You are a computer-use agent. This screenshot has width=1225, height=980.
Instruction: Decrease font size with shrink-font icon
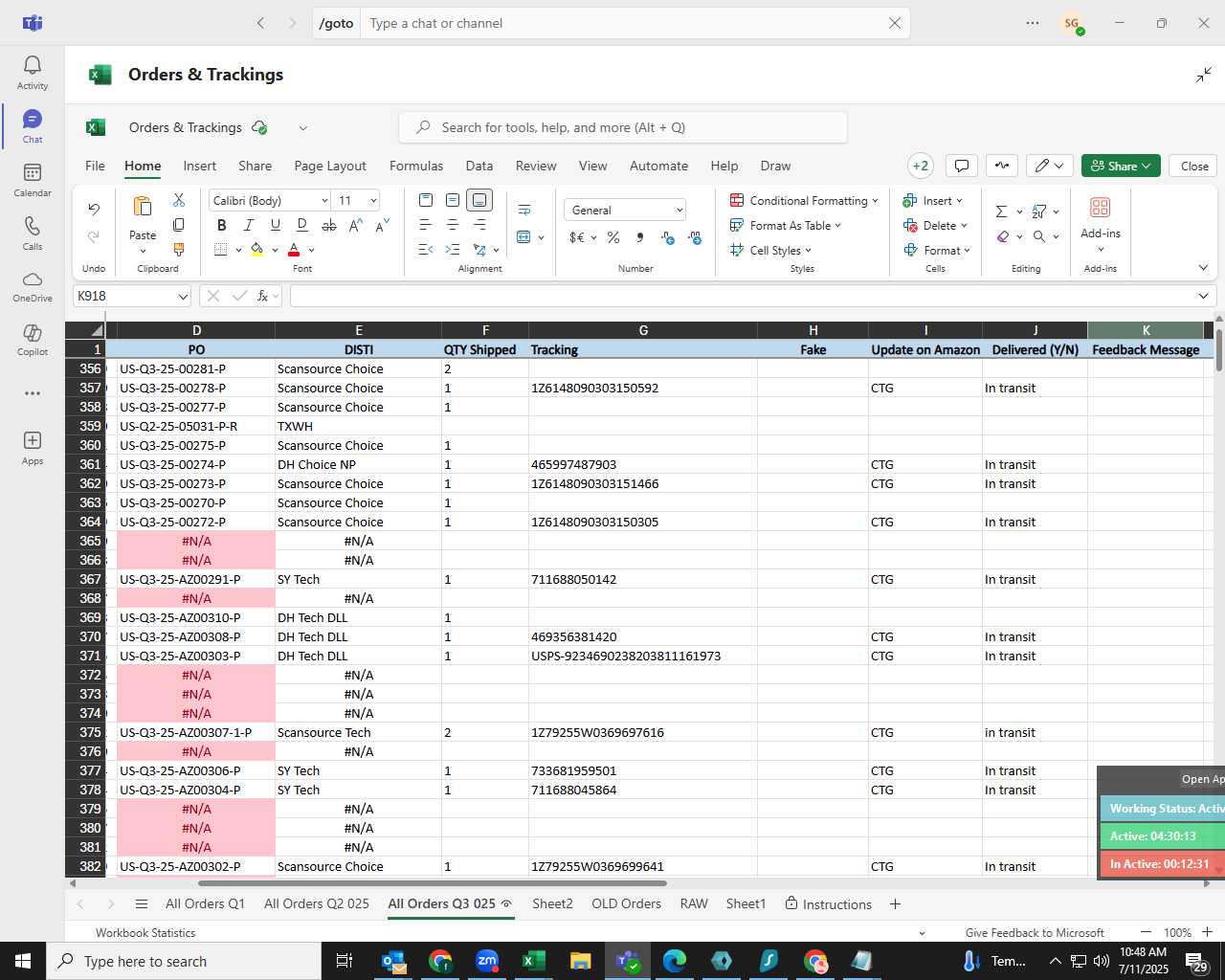(x=382, y=226)
